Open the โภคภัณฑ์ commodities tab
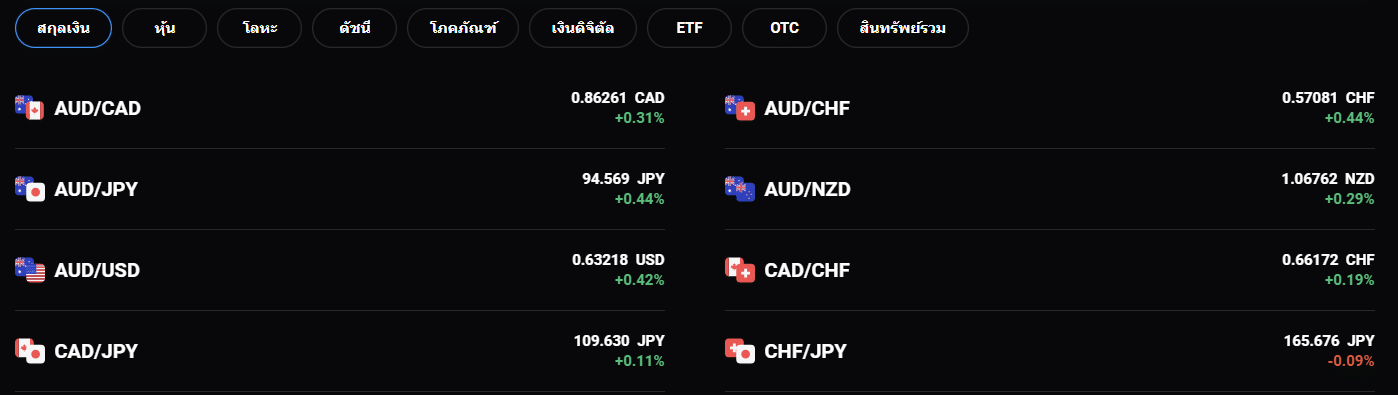Viewport: 1398px width, 395px height. tap(463, 28)
